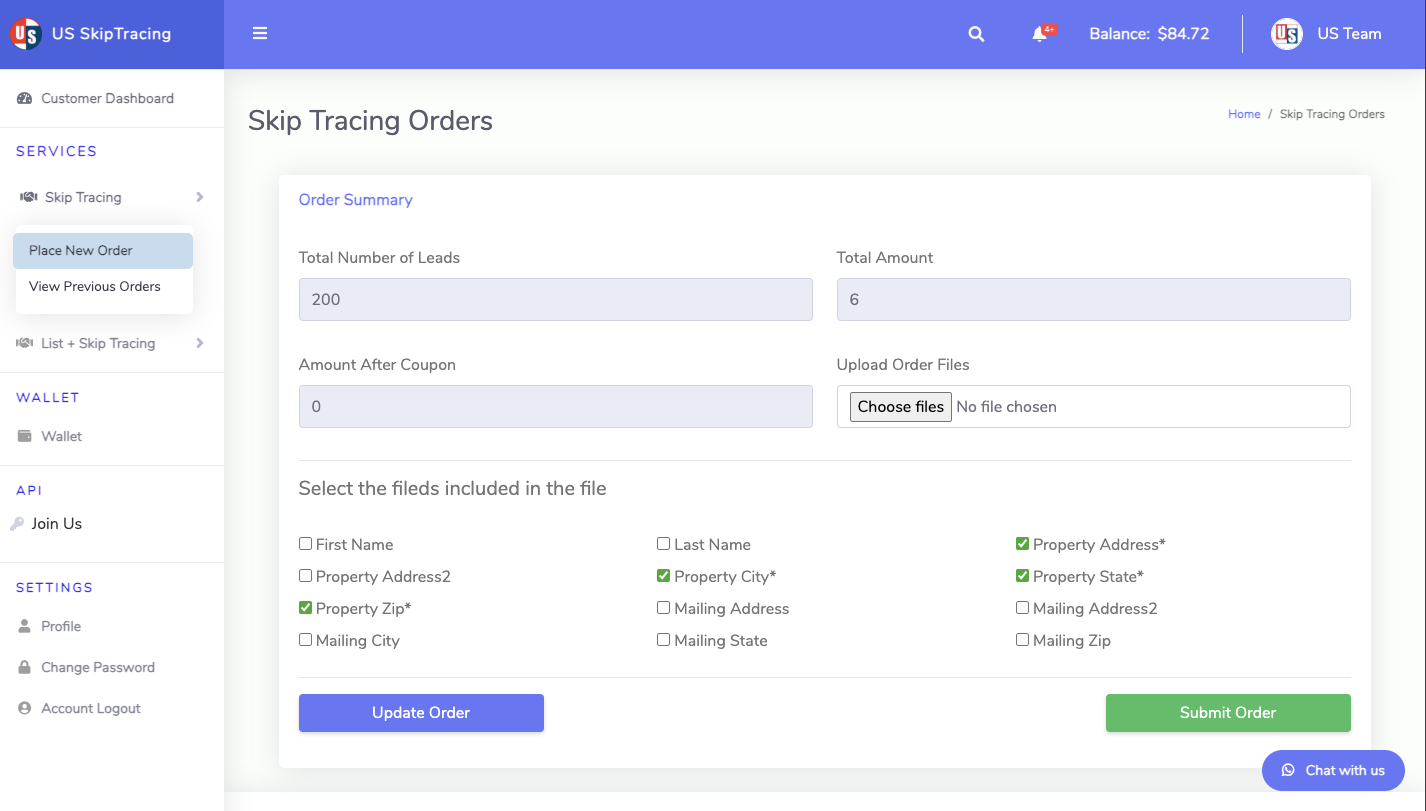The height and width of the screenshot is (811, 1426).
Task: Click the Wallet icon in sidebar
Action: (x=25, y=436)
